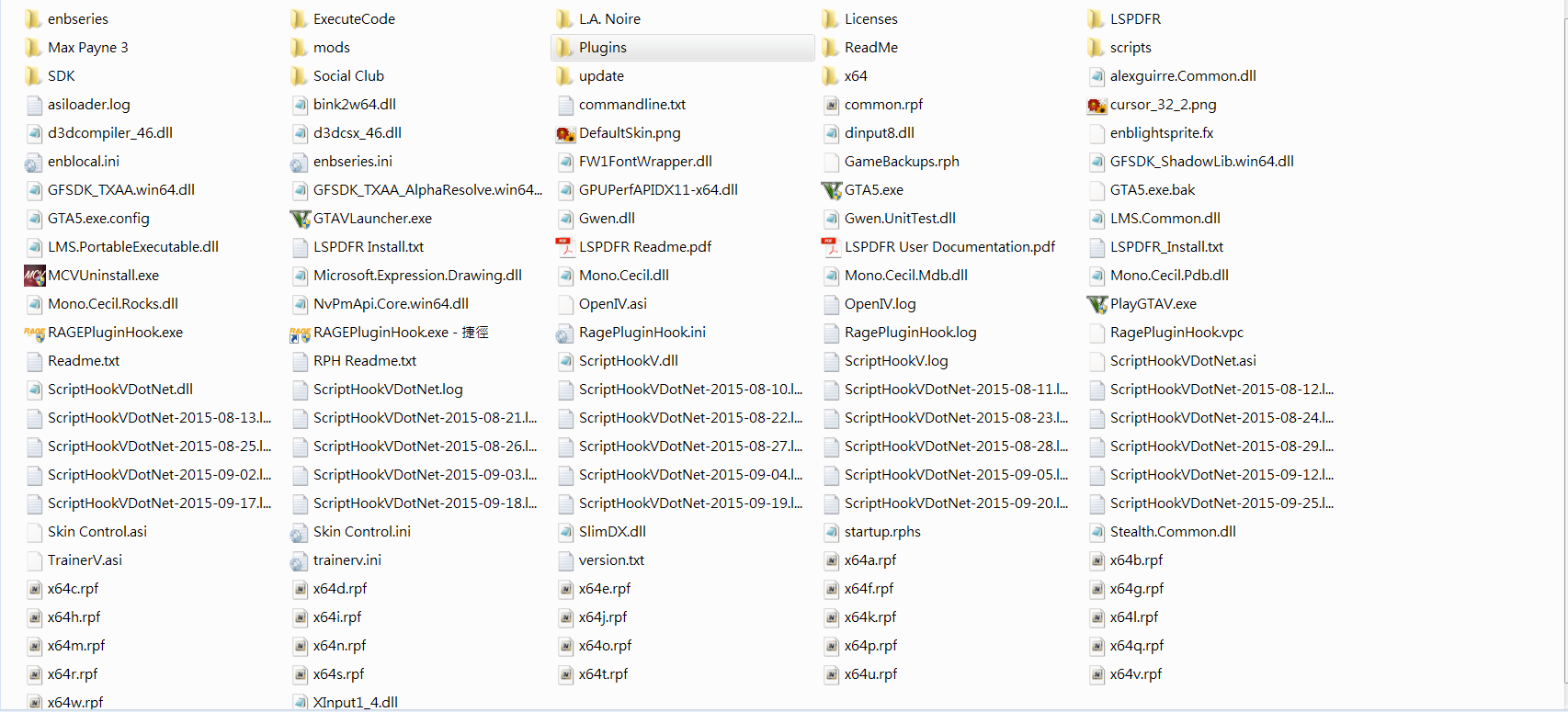
Task: Click the asiloader.log file icon
Action: coord(34,105)
